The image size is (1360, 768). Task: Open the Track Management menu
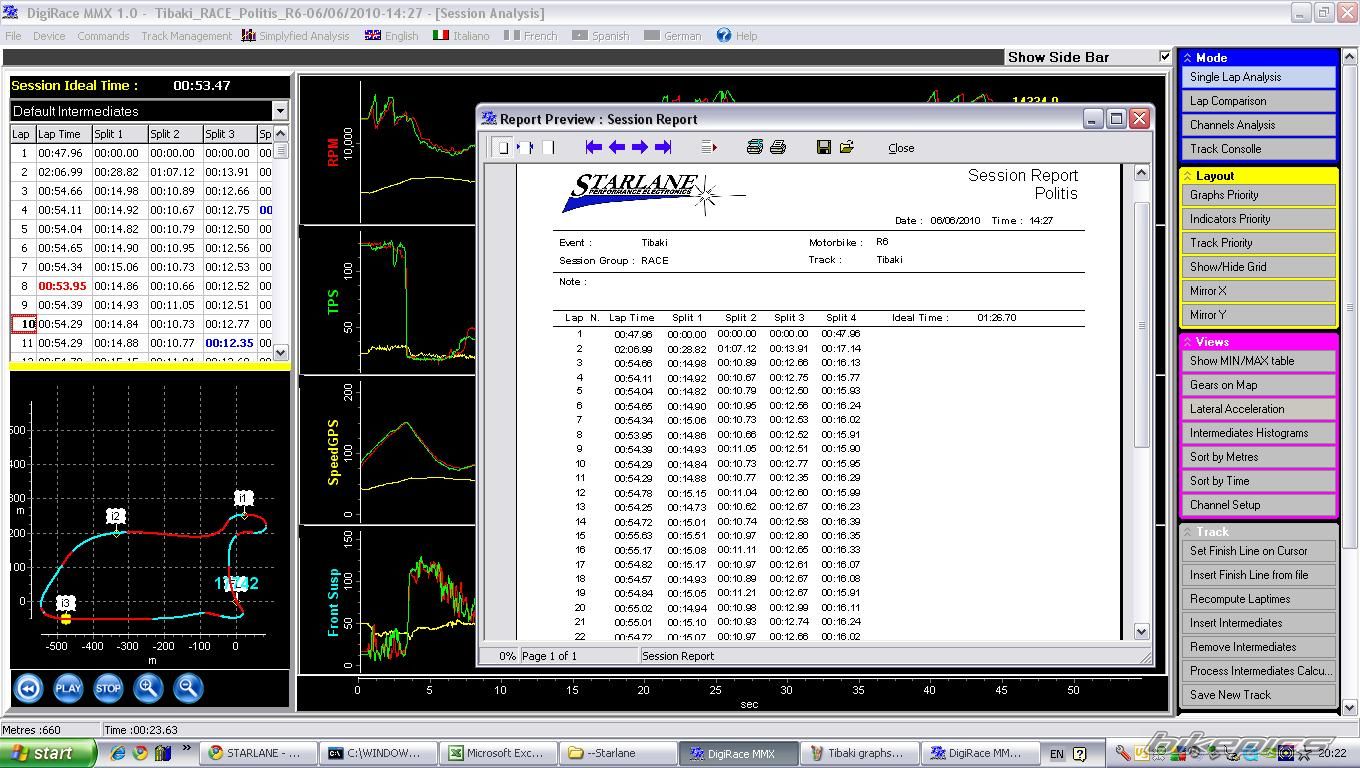tap(186, 36)
